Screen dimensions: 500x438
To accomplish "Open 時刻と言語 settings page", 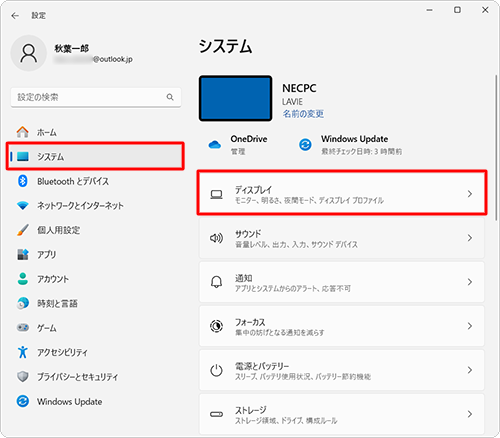I will tap(95, 303).
